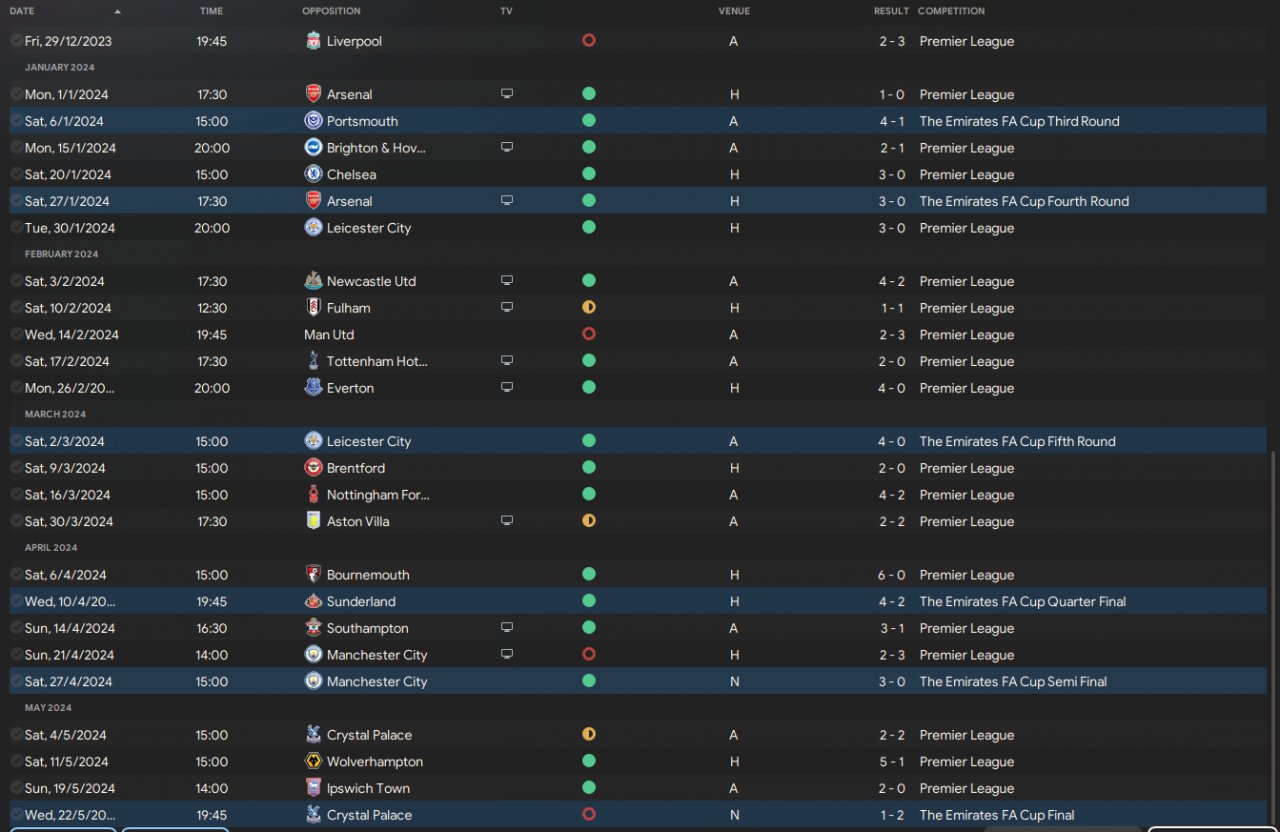Open the Sunderland team link
This screenshot has width=1280, height=832.
click(361, 602)
